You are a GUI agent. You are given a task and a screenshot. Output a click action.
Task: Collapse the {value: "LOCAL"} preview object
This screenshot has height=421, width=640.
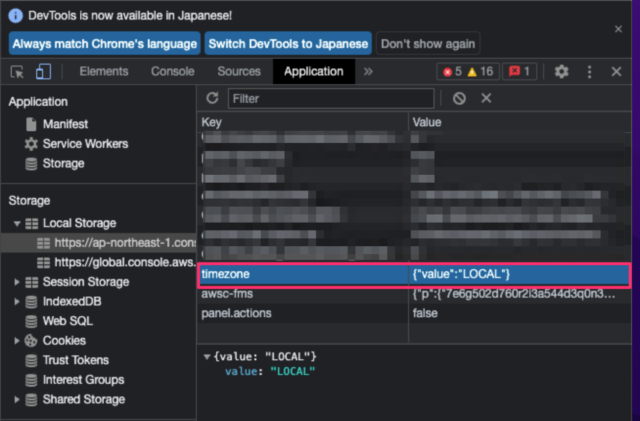tap(207, 357)
